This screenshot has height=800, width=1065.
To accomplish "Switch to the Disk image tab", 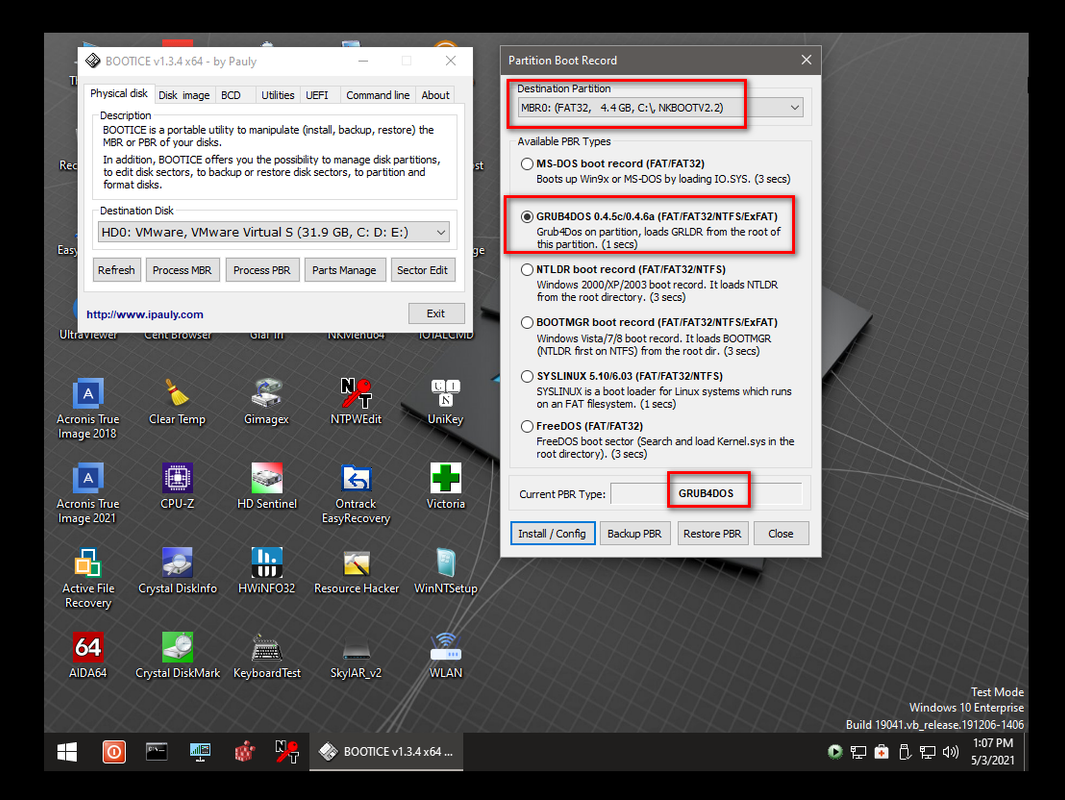I will 184,96.
